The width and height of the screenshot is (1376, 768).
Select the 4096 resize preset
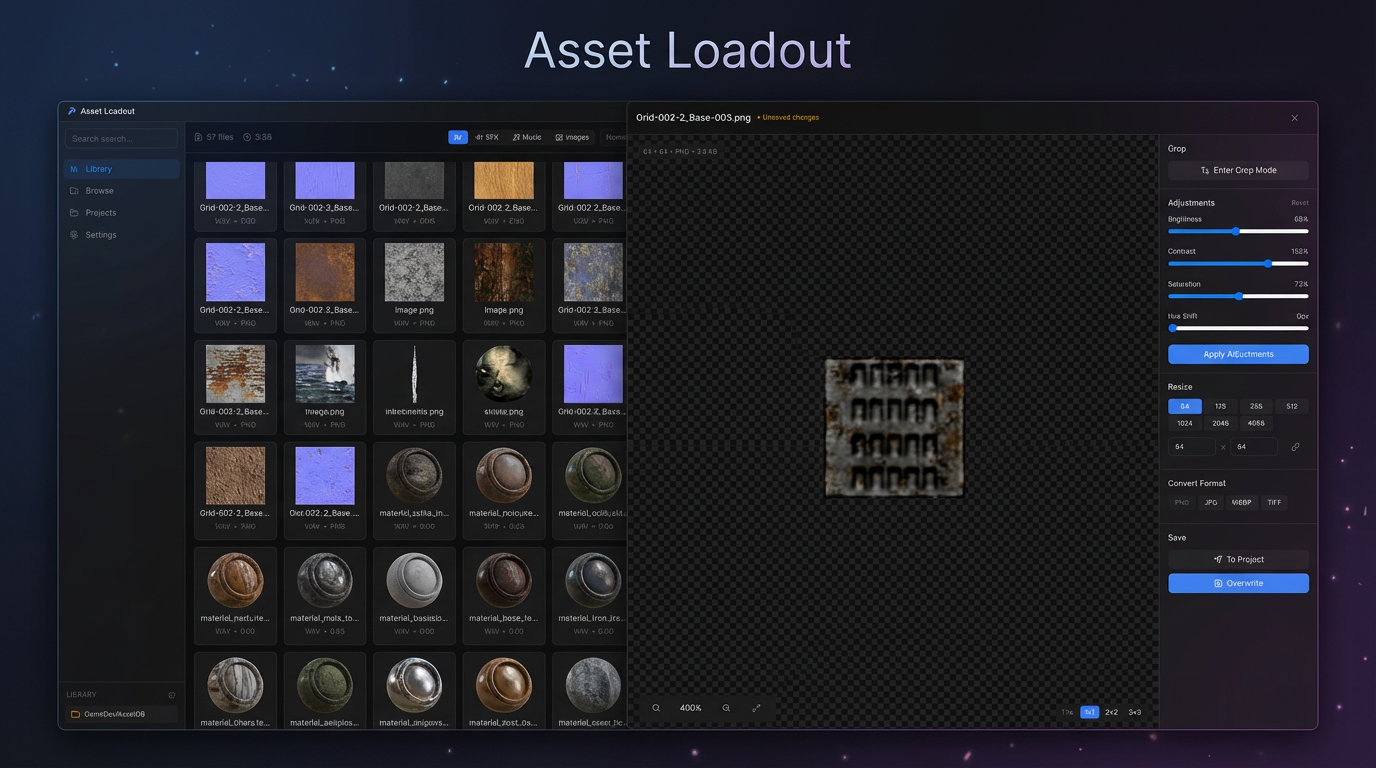pos(1256,423)
